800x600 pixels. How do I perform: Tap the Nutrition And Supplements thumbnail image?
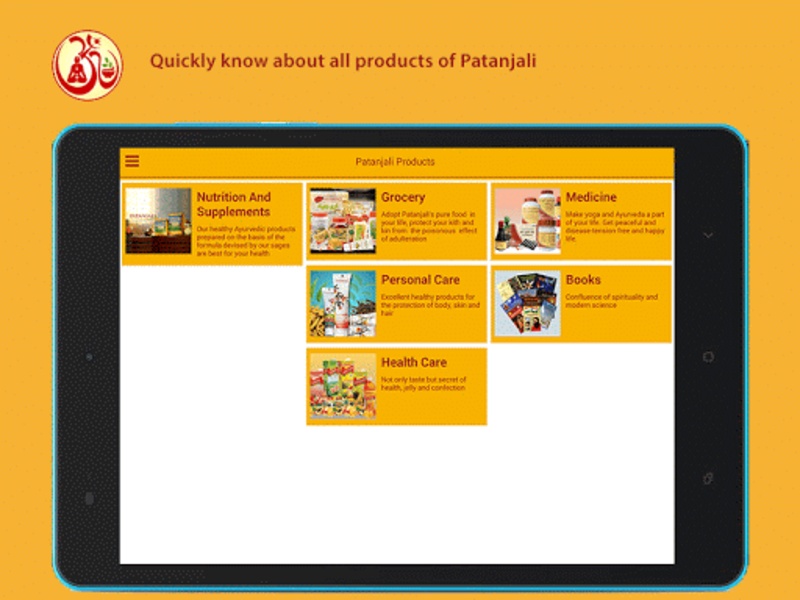pyautogui.click(x=158, y=221)
